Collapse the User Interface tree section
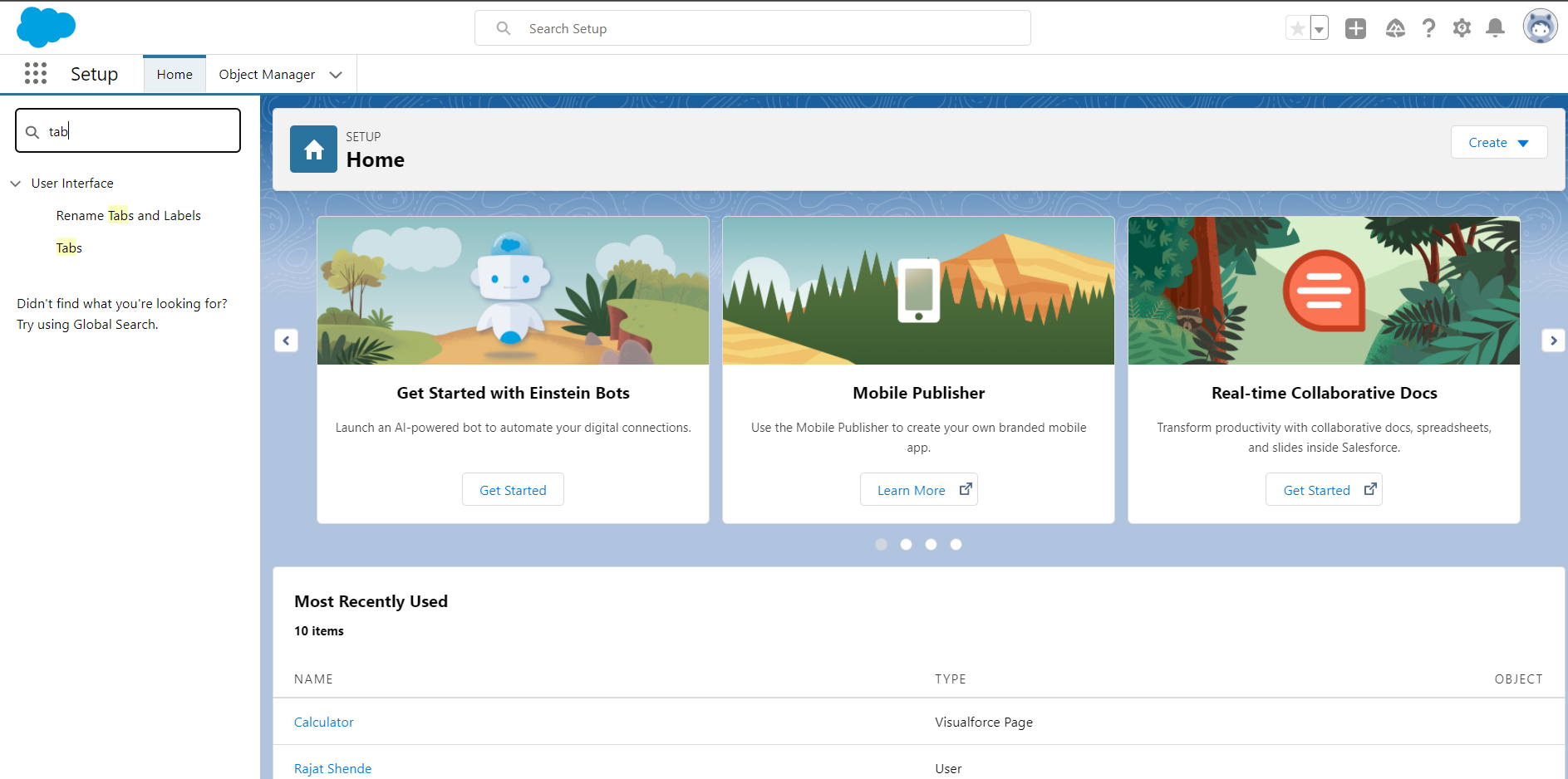Image resolution: width=1568 pixels, height=779 pixels. click(16, 184)
